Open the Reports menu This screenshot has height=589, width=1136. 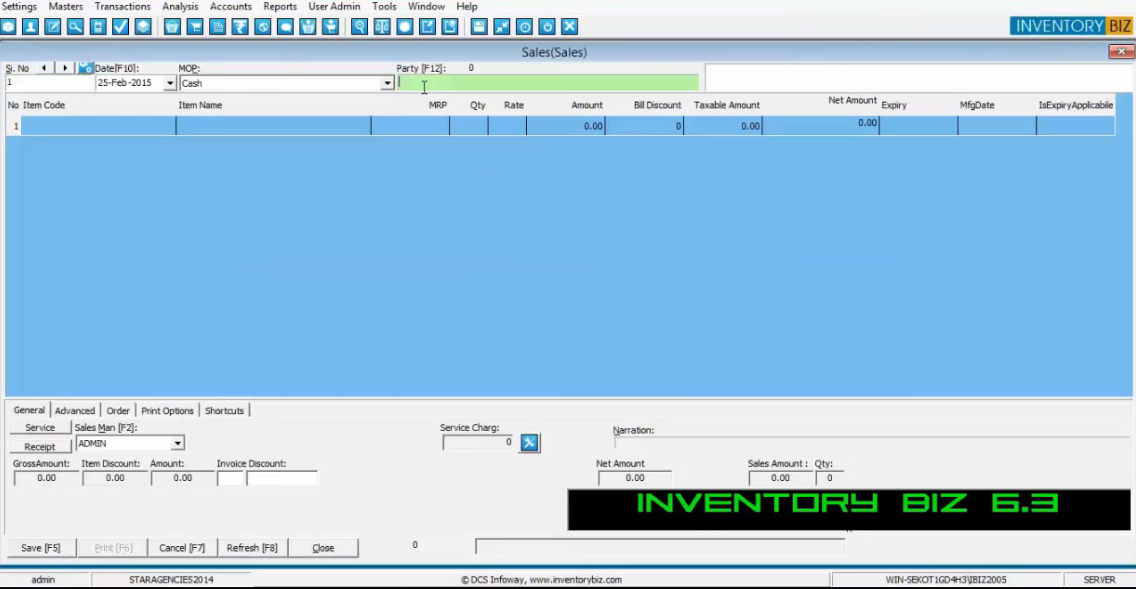click(280, 7)
